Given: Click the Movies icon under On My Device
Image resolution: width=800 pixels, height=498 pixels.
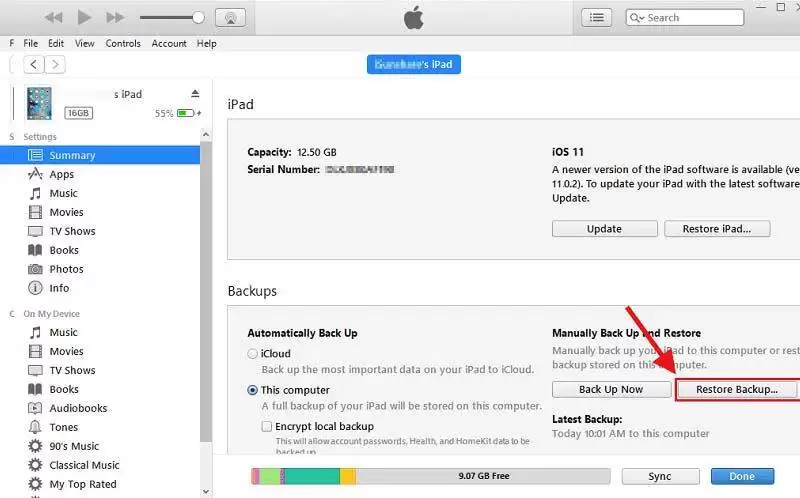Looking at the screenshot, I should pos(35,352).
